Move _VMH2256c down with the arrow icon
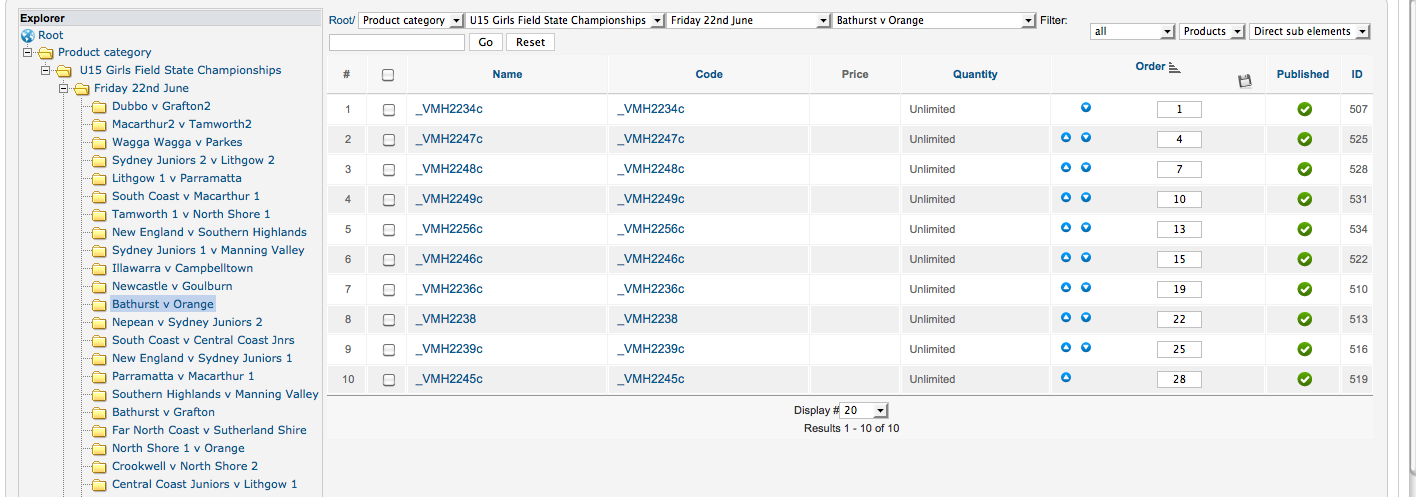This screenshot has height=497, width=1416. 1085,228
